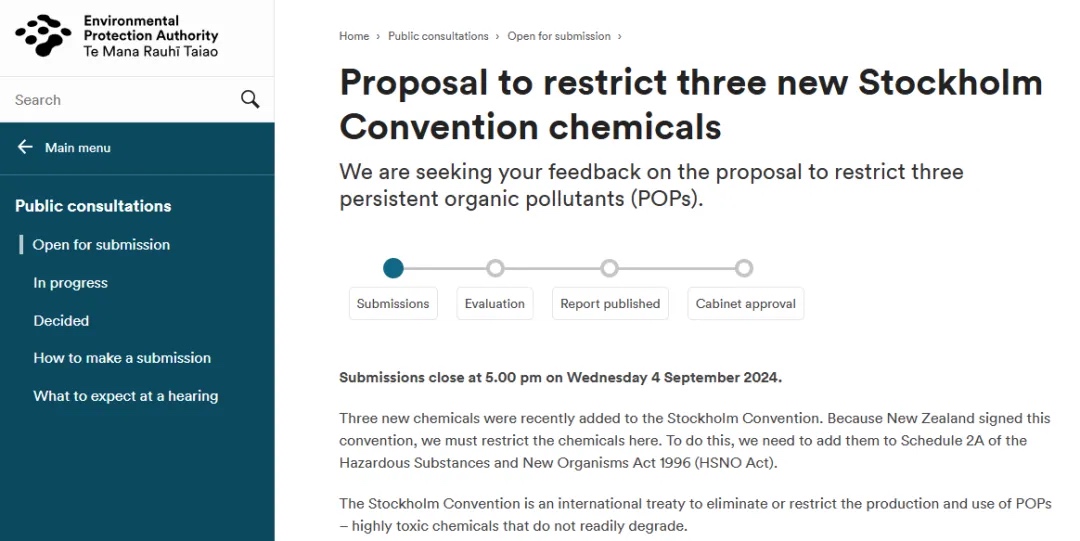Click the Submissions stage label

[393, 304]
